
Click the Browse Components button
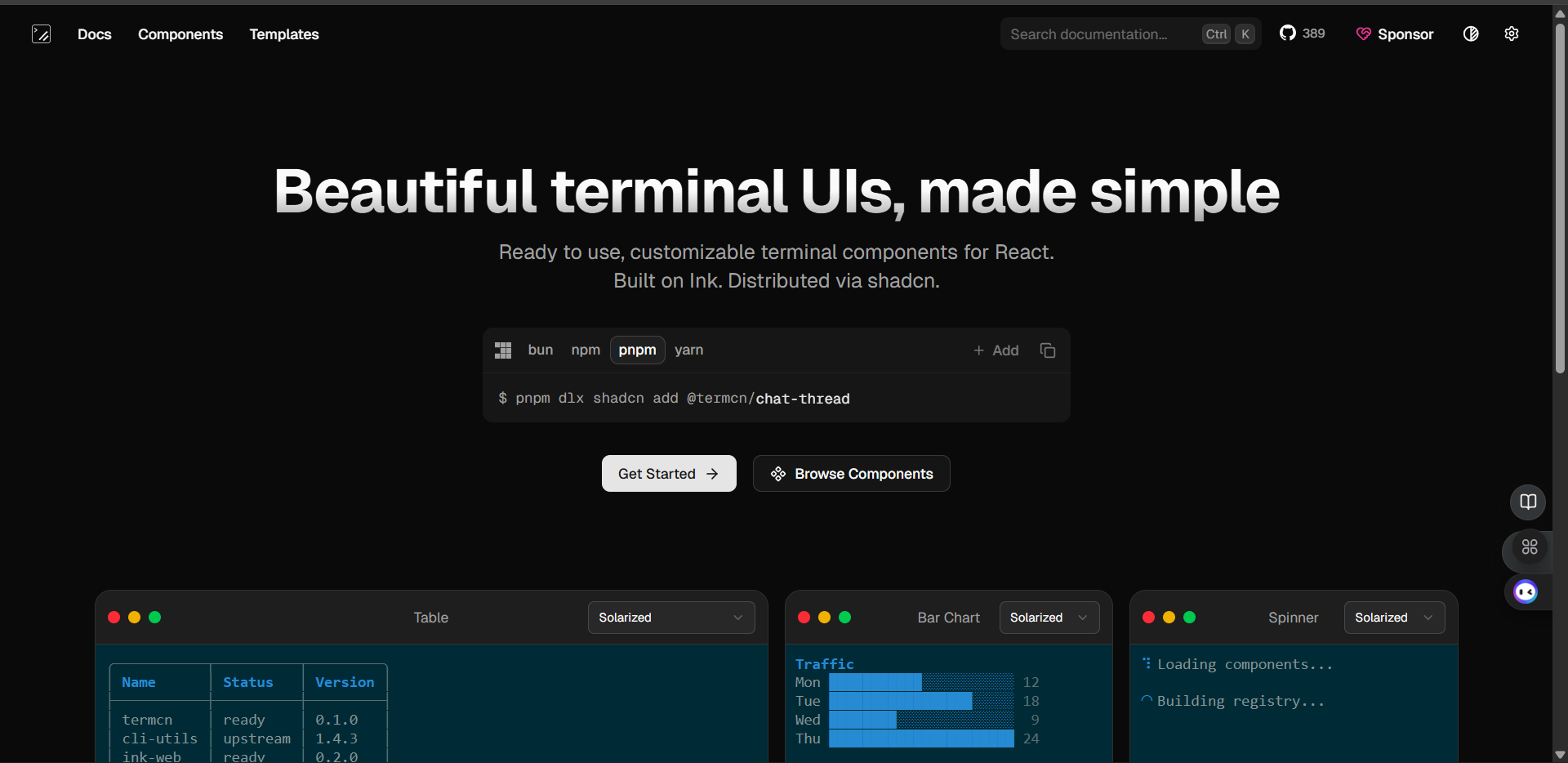[852, 474]
